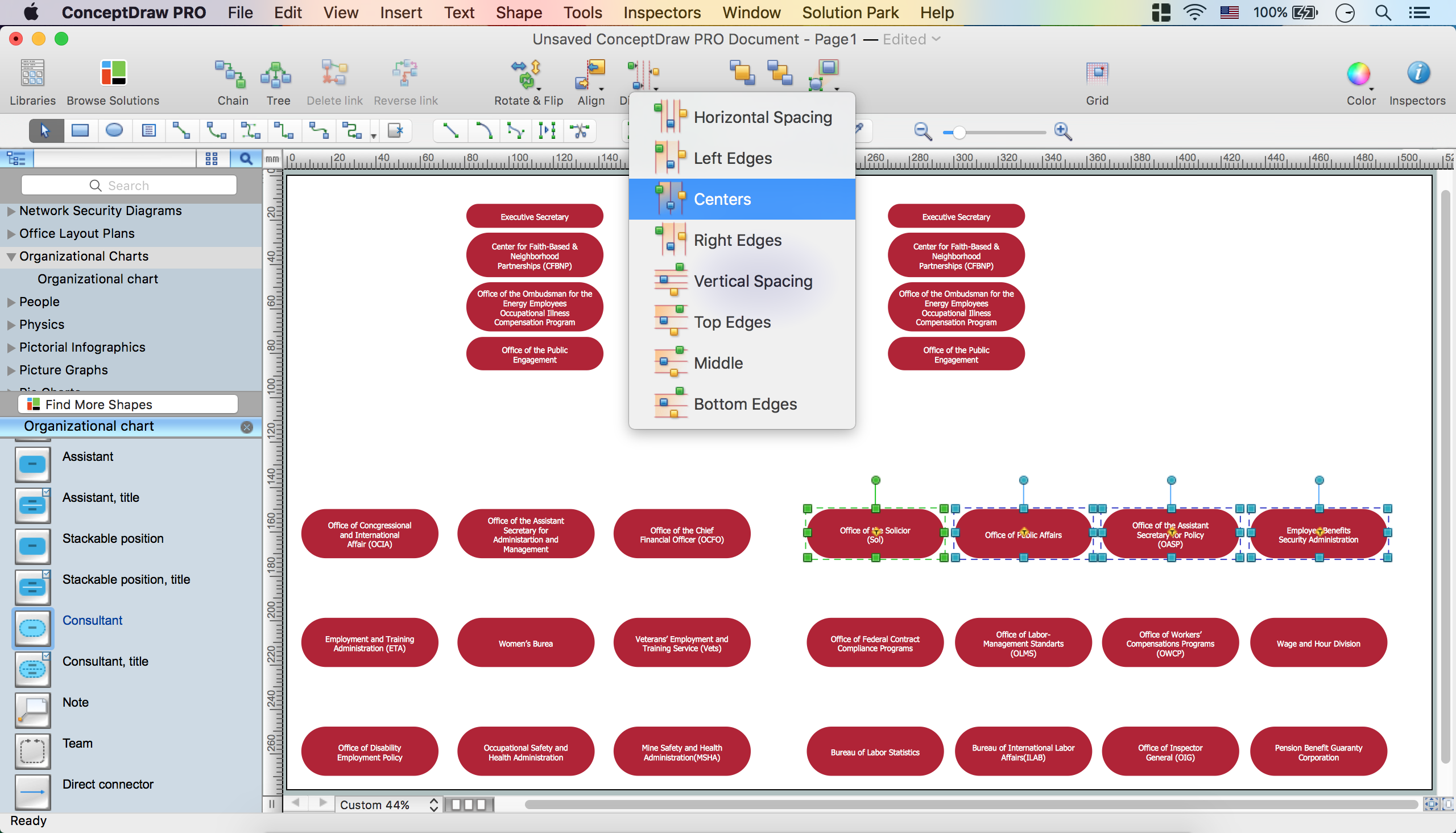Choose Centers from the distribute menu
The image size is (1456, 833).
coord(741,199)
